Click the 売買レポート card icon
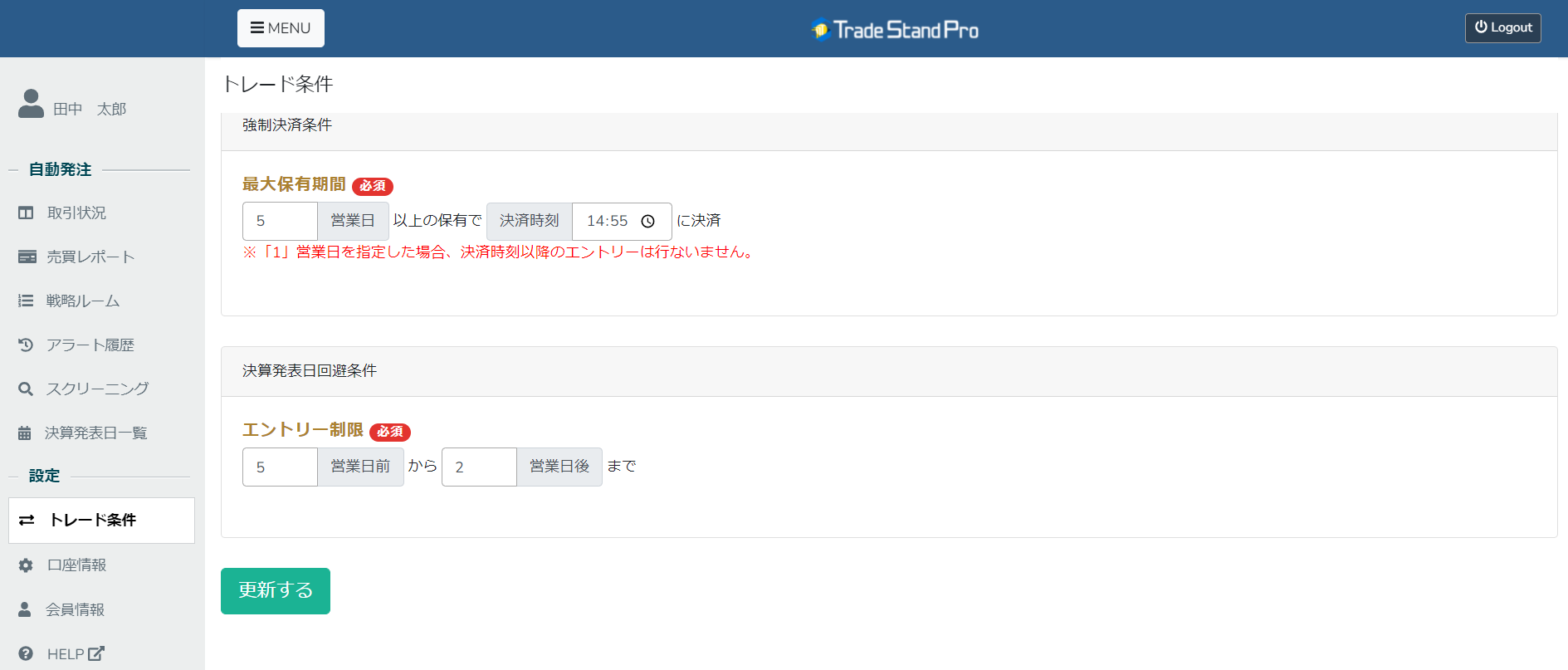The height and width of the screenshot is (670, 1568). point(27,257)
